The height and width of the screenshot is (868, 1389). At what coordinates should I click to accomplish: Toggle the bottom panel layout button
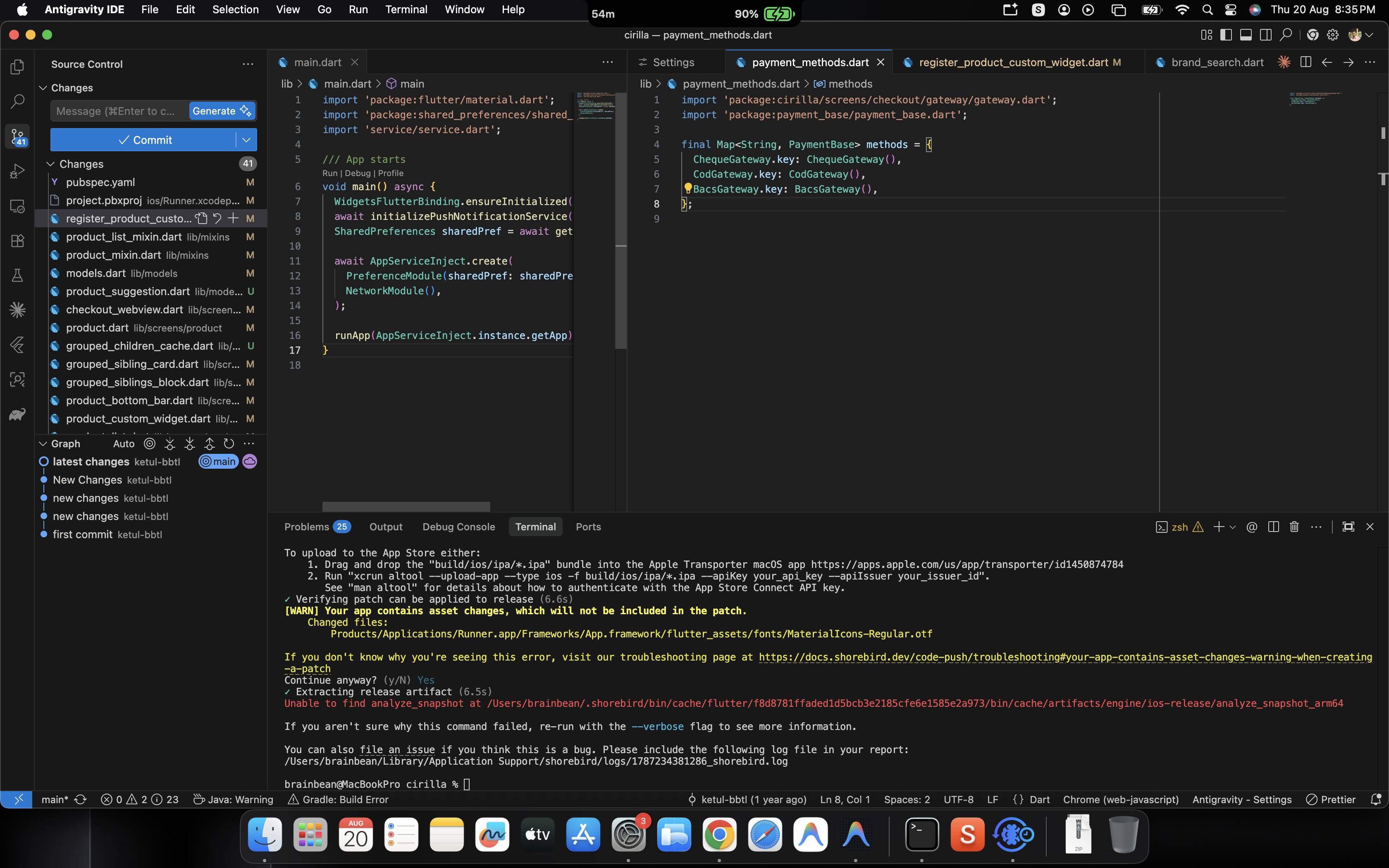(x=1246, y=35)
